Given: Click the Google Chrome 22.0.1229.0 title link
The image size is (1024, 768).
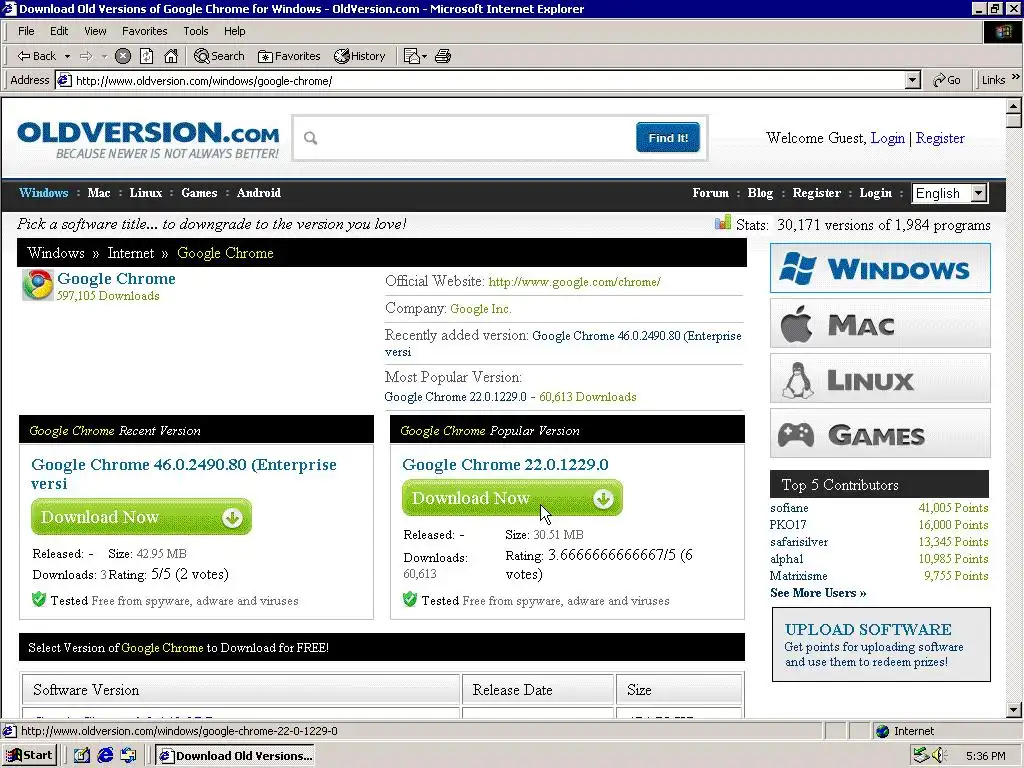Looking at the screenshot, I should (505, 464).
